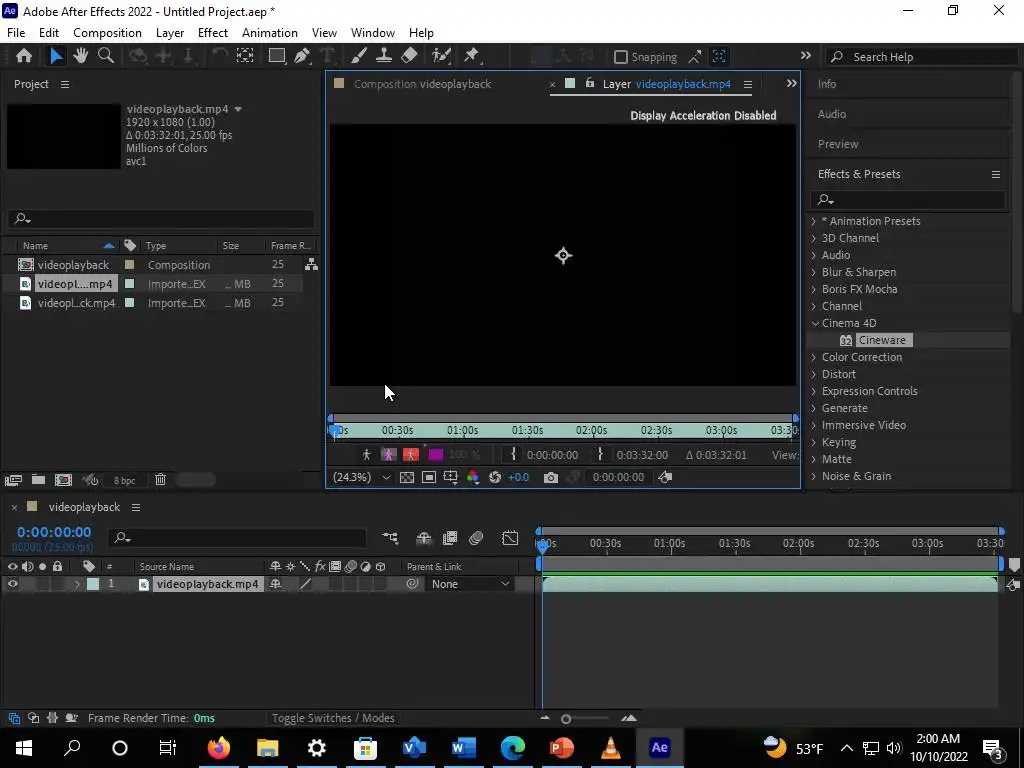Select the Puppet Pin tool
This screenshot has height=768, width=1024.
(472, 56)
